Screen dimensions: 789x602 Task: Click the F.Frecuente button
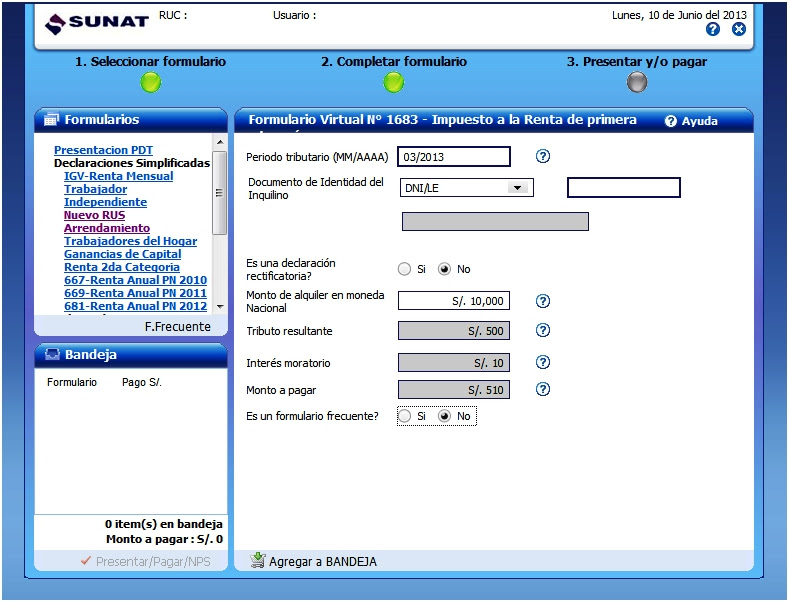tap(178, 327)
